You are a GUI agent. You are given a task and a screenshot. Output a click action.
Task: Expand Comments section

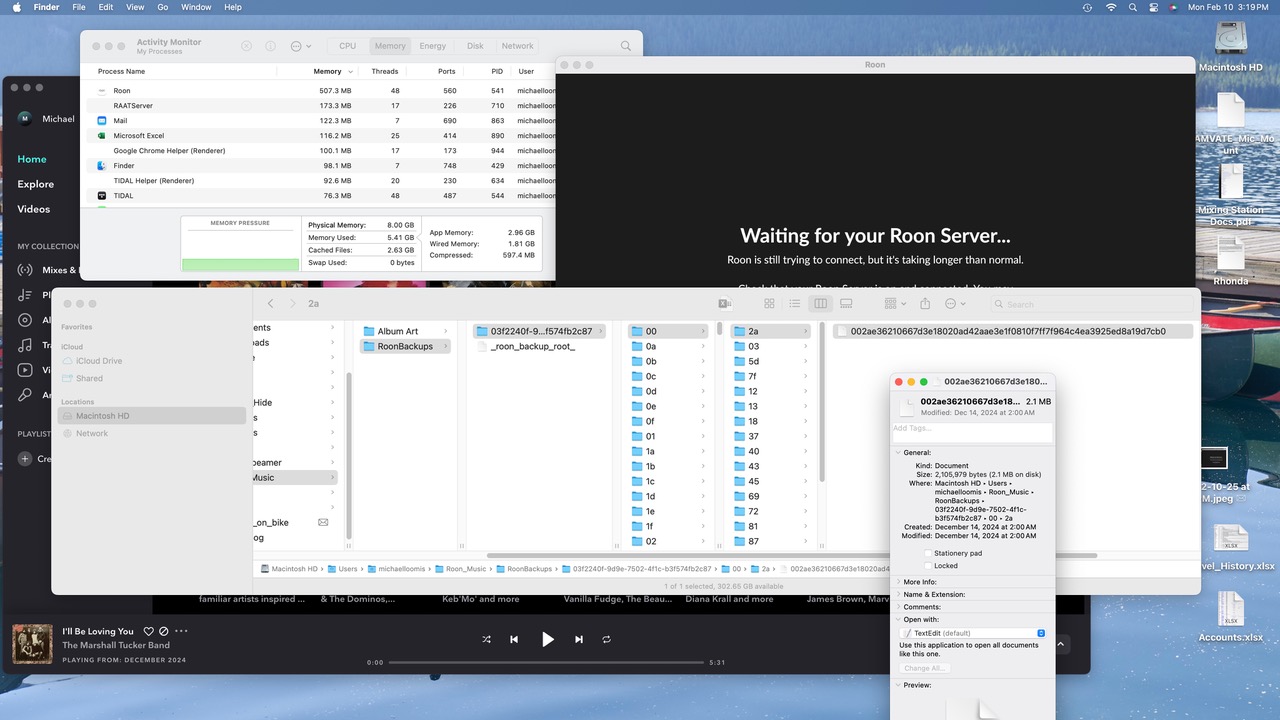pos(898,607)
